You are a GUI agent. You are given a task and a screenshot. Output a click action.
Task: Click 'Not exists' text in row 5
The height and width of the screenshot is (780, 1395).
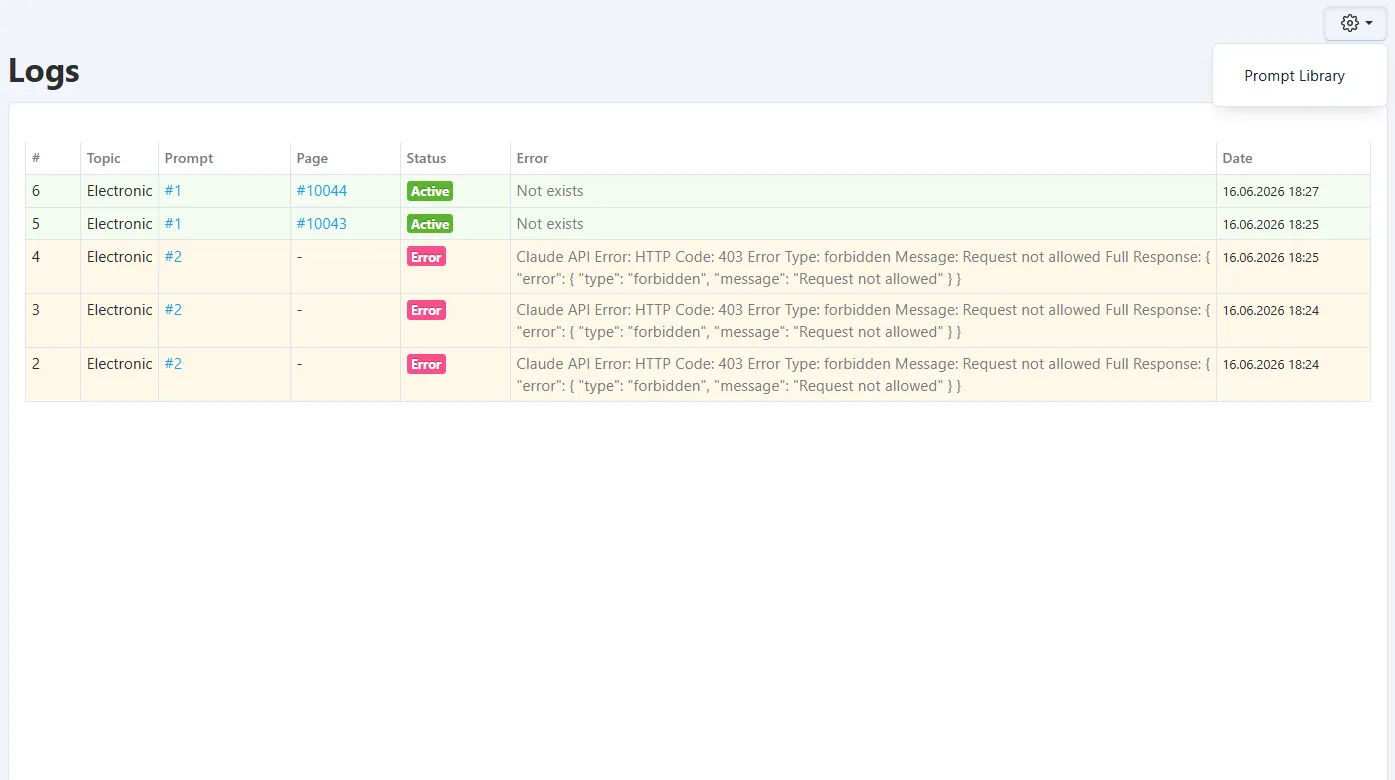pyautogui.click(x=550, y=224)
